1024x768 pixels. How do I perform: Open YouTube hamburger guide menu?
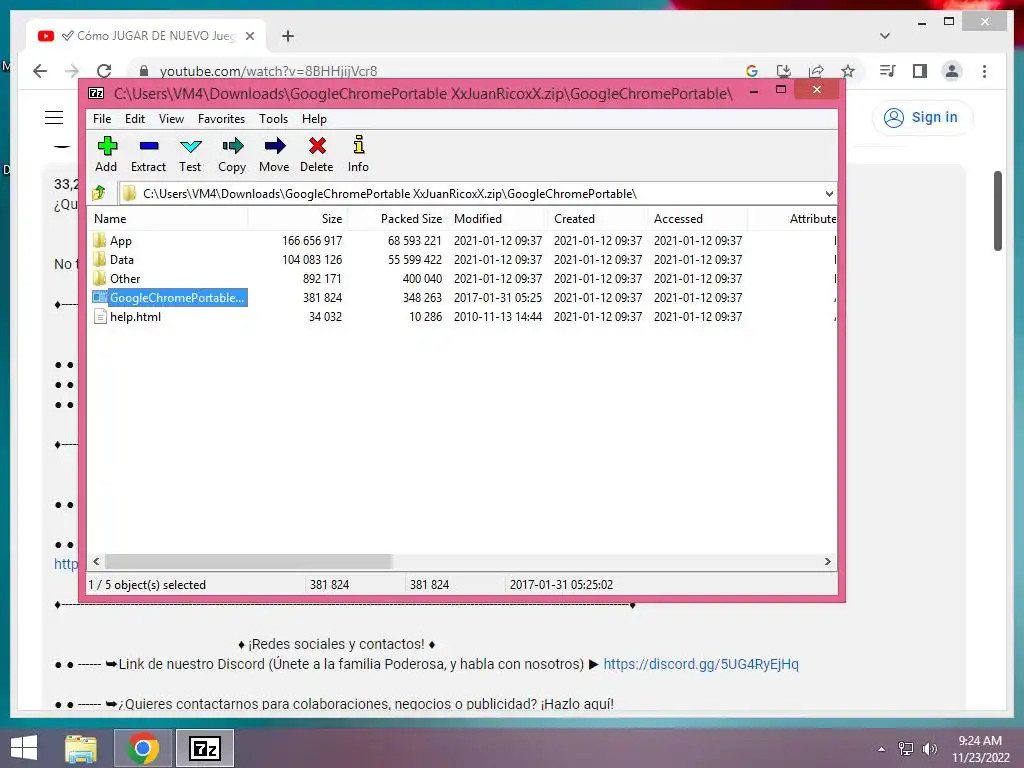pyautogui.click(x=54, y=118)
